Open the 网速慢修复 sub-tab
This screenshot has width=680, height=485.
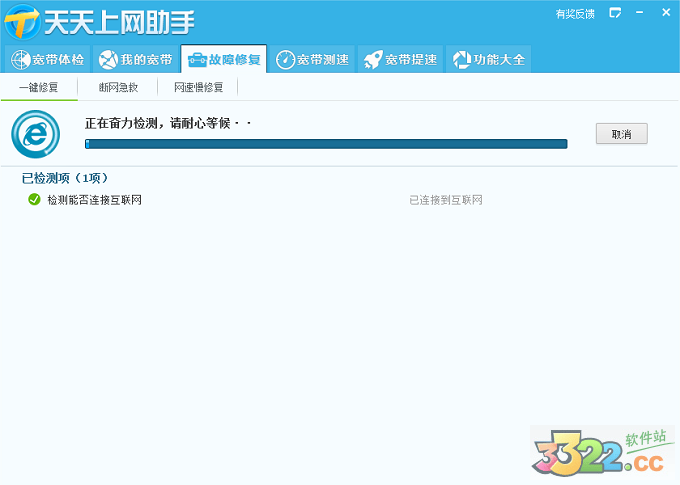198,87
